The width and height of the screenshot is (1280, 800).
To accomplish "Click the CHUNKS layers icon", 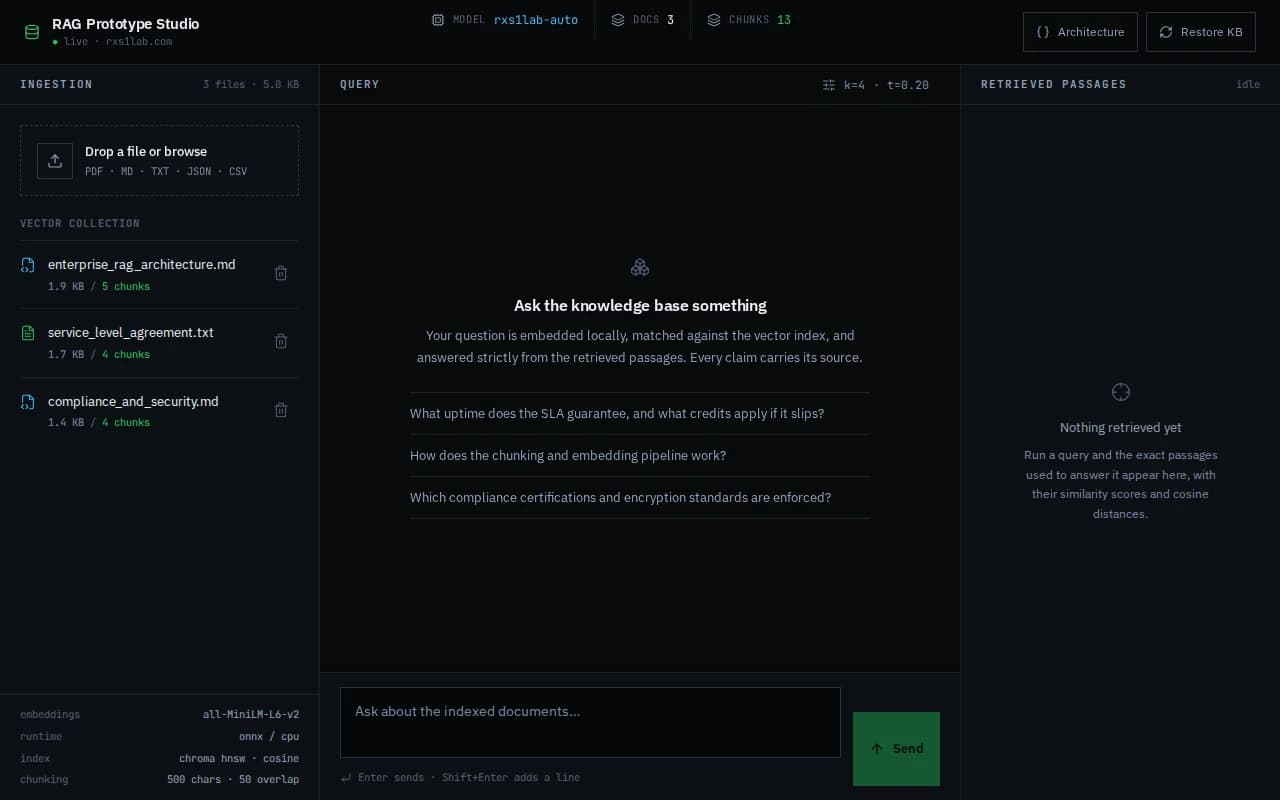I will point(714,20).
